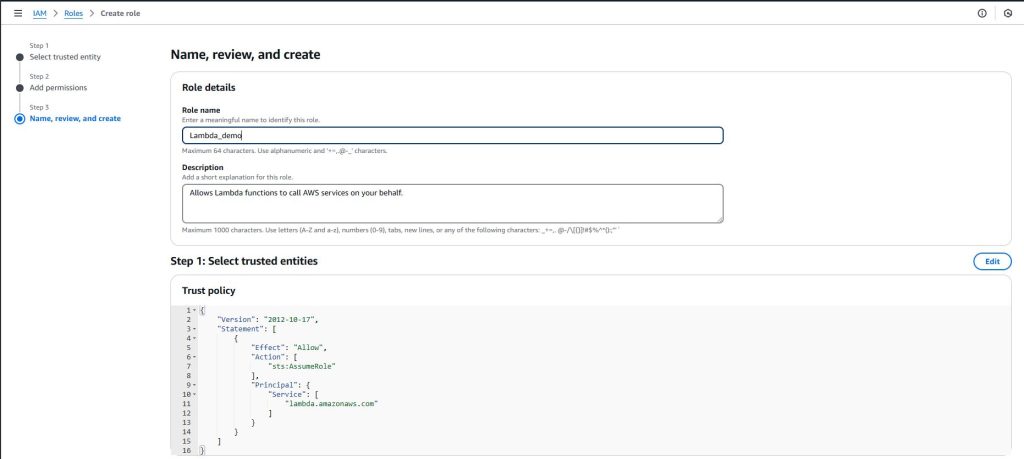This screenshot has width=1024, height=459.
Task: Click the active Step 3 circle indicator
Action: [x=19, y=119]
